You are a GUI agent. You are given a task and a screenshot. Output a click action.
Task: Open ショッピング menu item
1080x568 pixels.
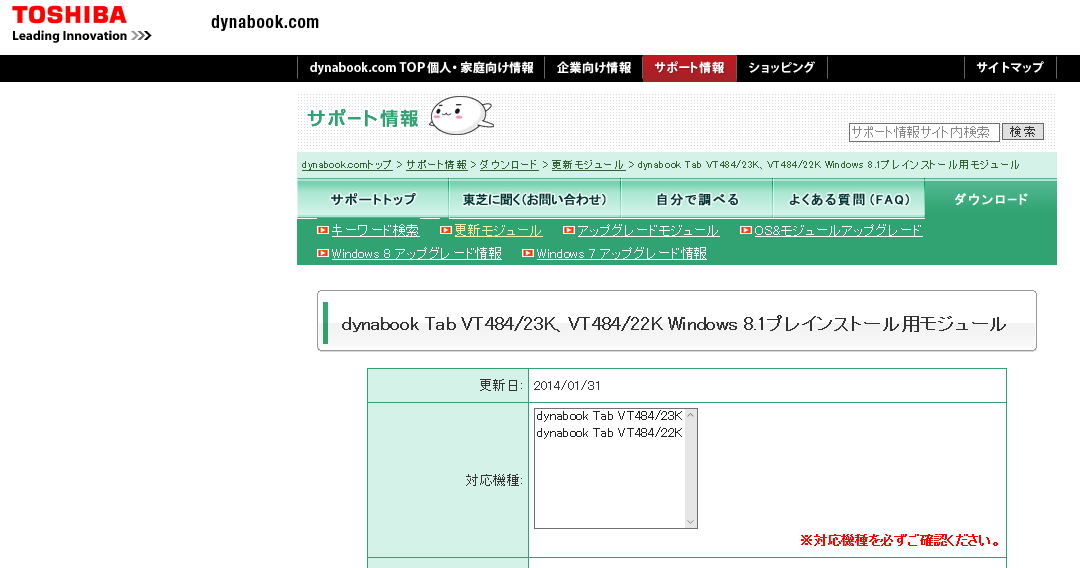point(782,68)
